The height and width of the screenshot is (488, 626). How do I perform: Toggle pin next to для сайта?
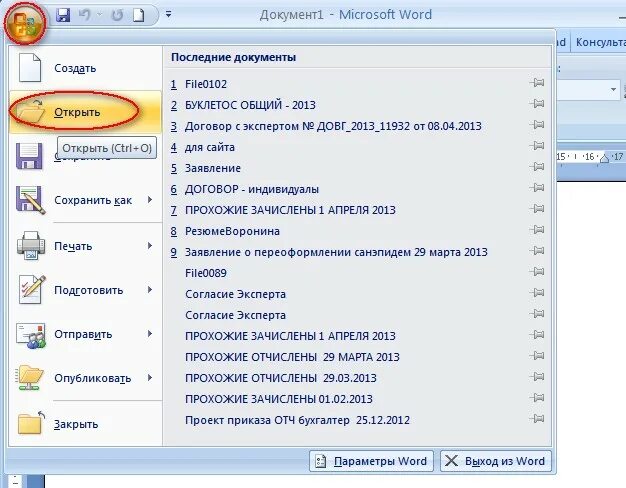[x=537, y=146]
